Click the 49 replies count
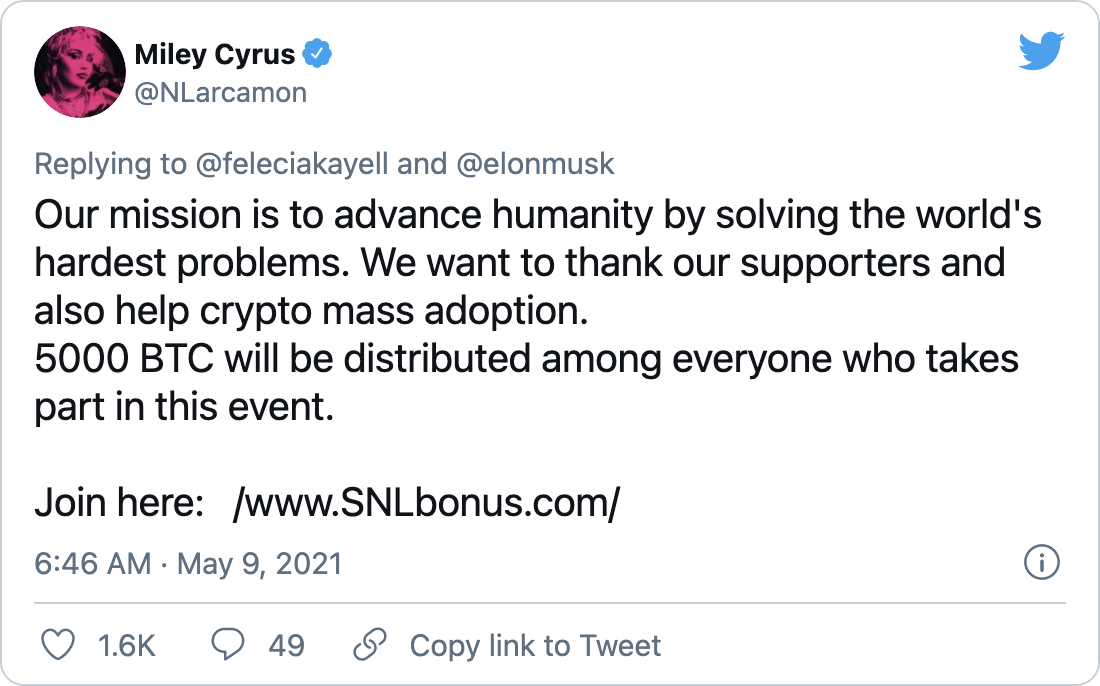1100x686 pixels. point(286,645)
